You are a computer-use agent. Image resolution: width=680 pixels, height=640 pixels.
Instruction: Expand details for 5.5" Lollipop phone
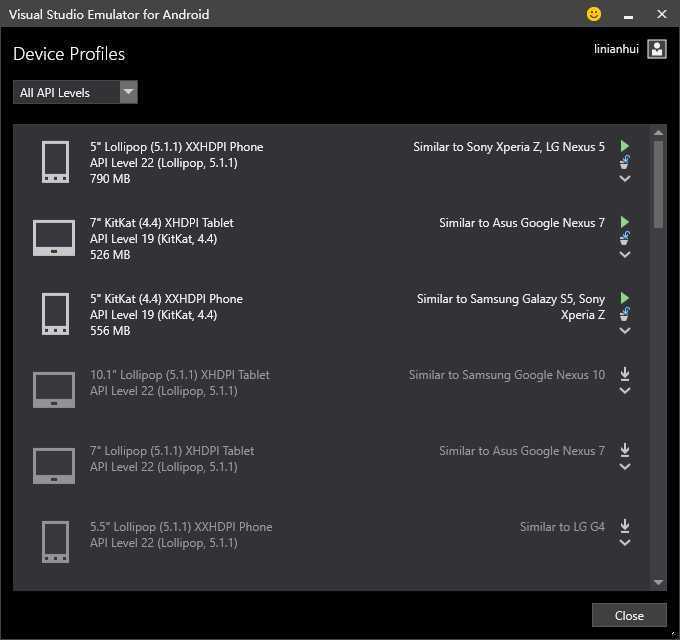coord(625,543)
